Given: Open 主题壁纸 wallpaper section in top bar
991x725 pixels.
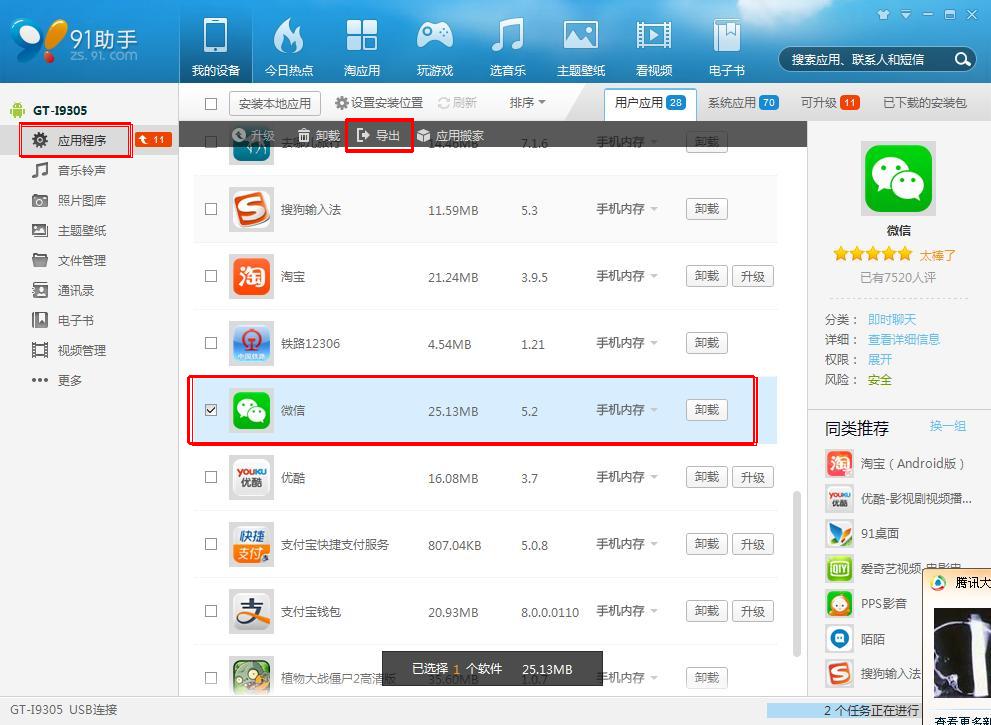Looking at the screenshot, I should point(581,48).
